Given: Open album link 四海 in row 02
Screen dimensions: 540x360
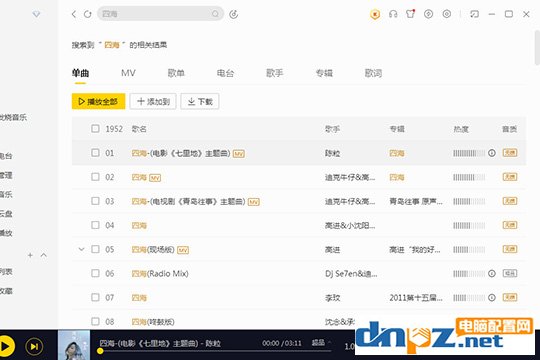Looking at the screenshot, I should pos(397,177).
